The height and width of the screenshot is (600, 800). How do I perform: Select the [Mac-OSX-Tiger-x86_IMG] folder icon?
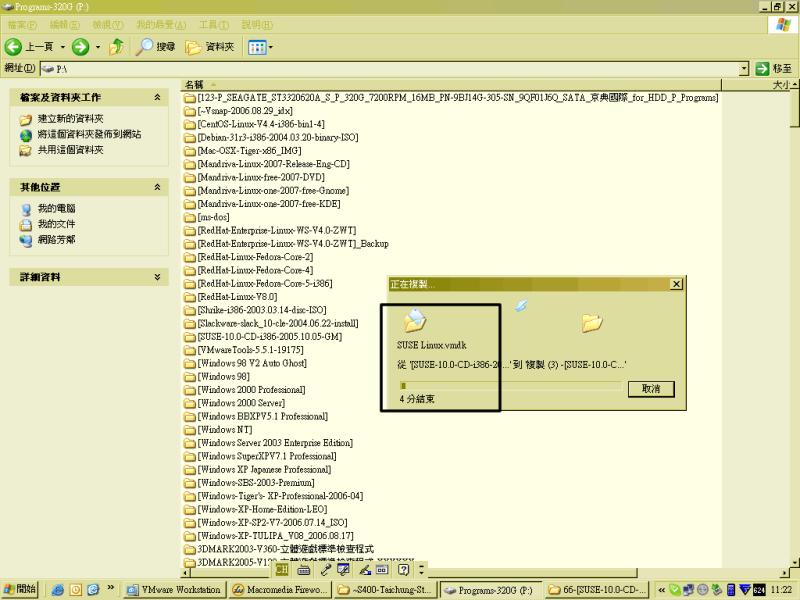(190, 151)
